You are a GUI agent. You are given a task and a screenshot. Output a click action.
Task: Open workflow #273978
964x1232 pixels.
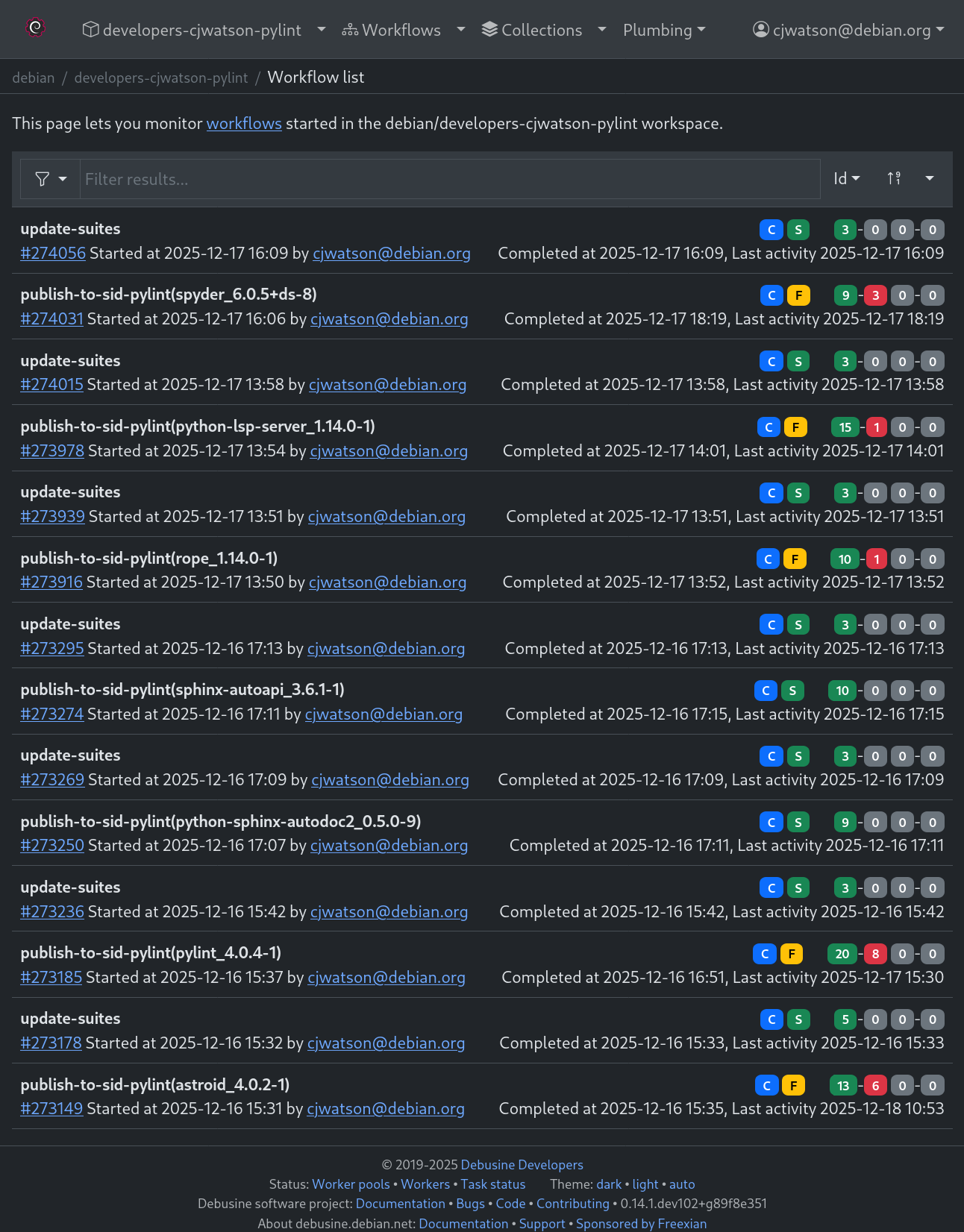[x=52, y=451]
